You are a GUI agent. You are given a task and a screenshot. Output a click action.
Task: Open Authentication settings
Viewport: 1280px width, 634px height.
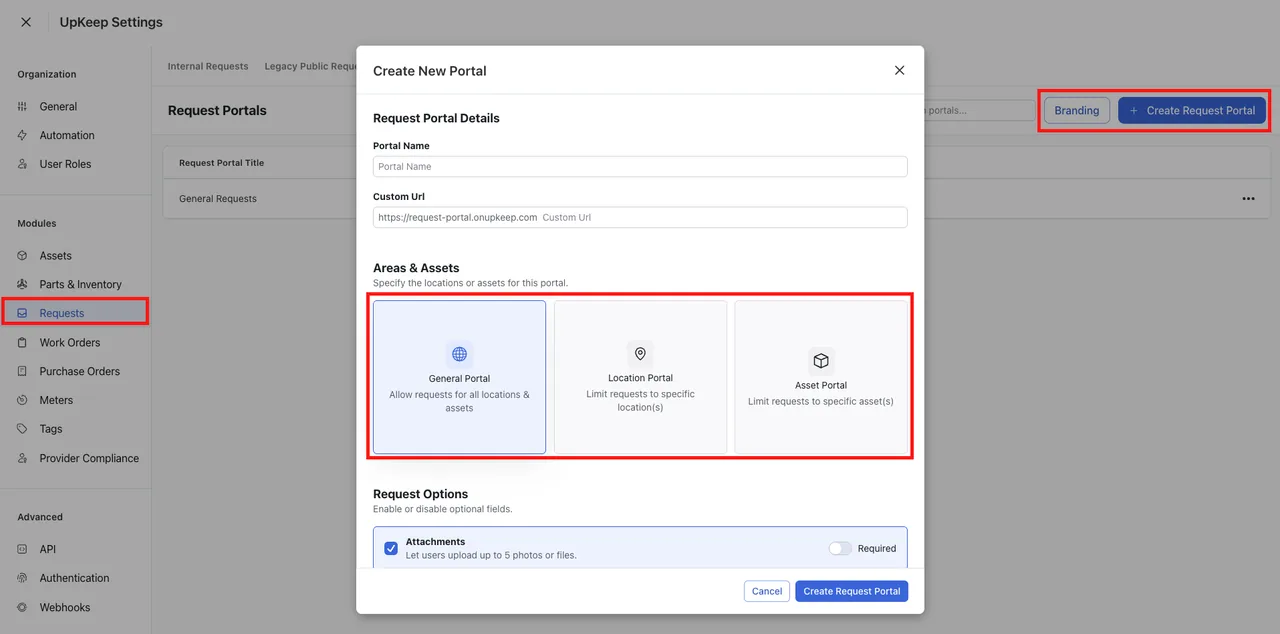pos(75,578)
